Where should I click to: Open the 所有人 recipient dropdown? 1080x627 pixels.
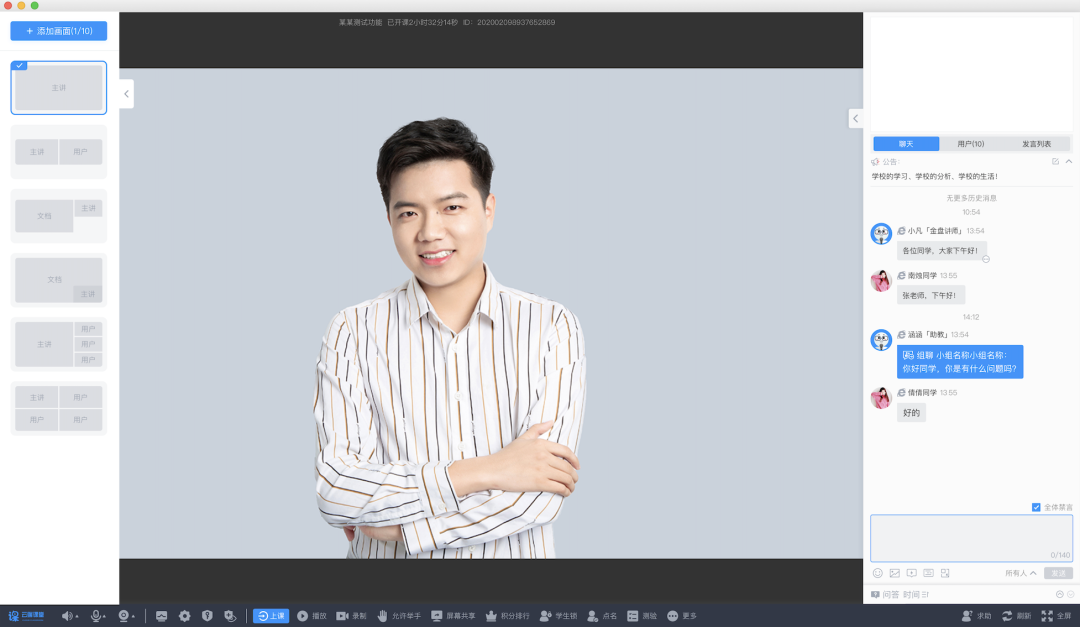(x=1021, y=573)
